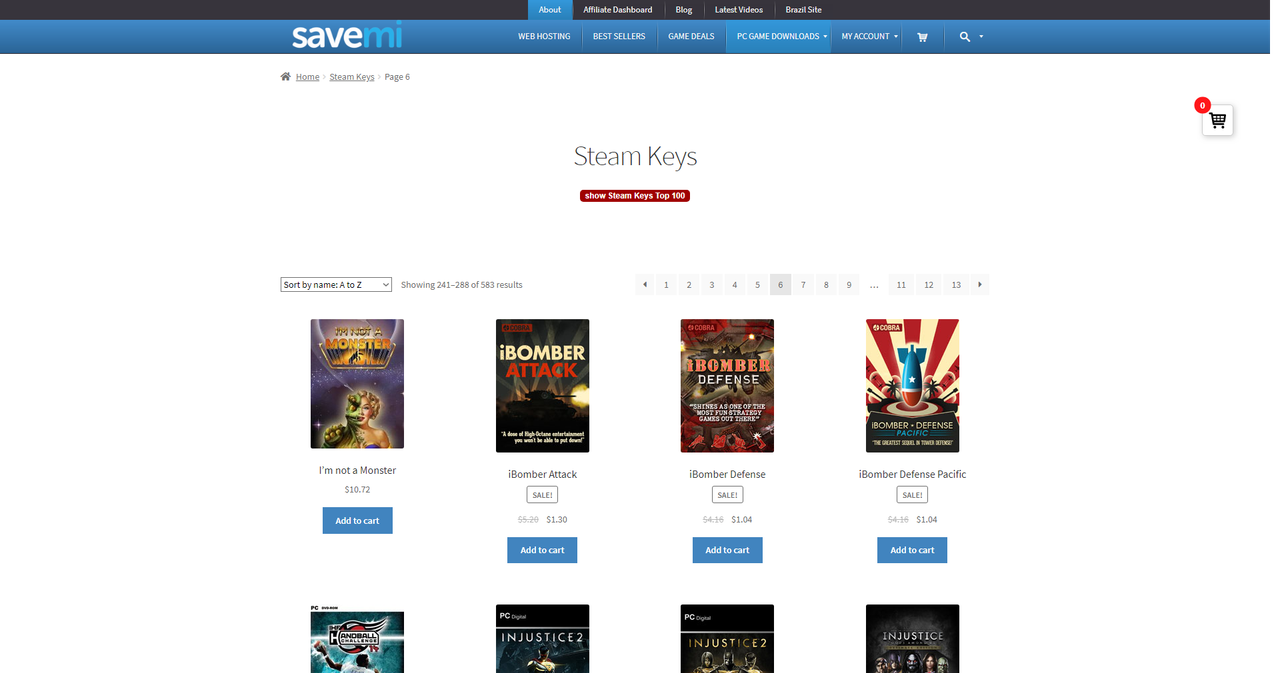Expand the My Account menu

tap(867, 37)
